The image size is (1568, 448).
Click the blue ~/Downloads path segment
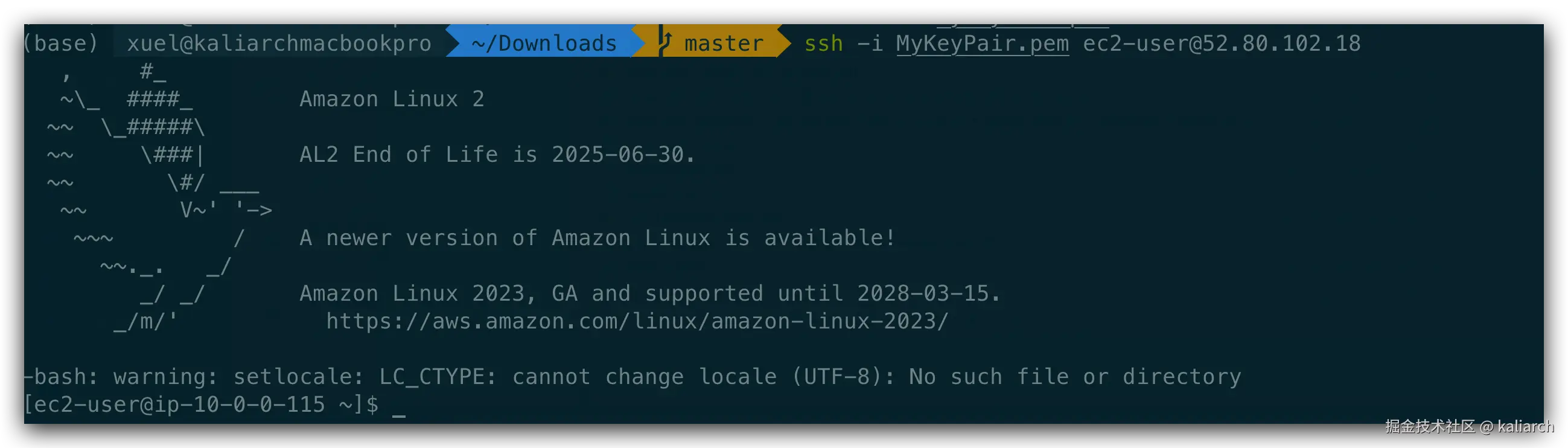pos(544,43)
